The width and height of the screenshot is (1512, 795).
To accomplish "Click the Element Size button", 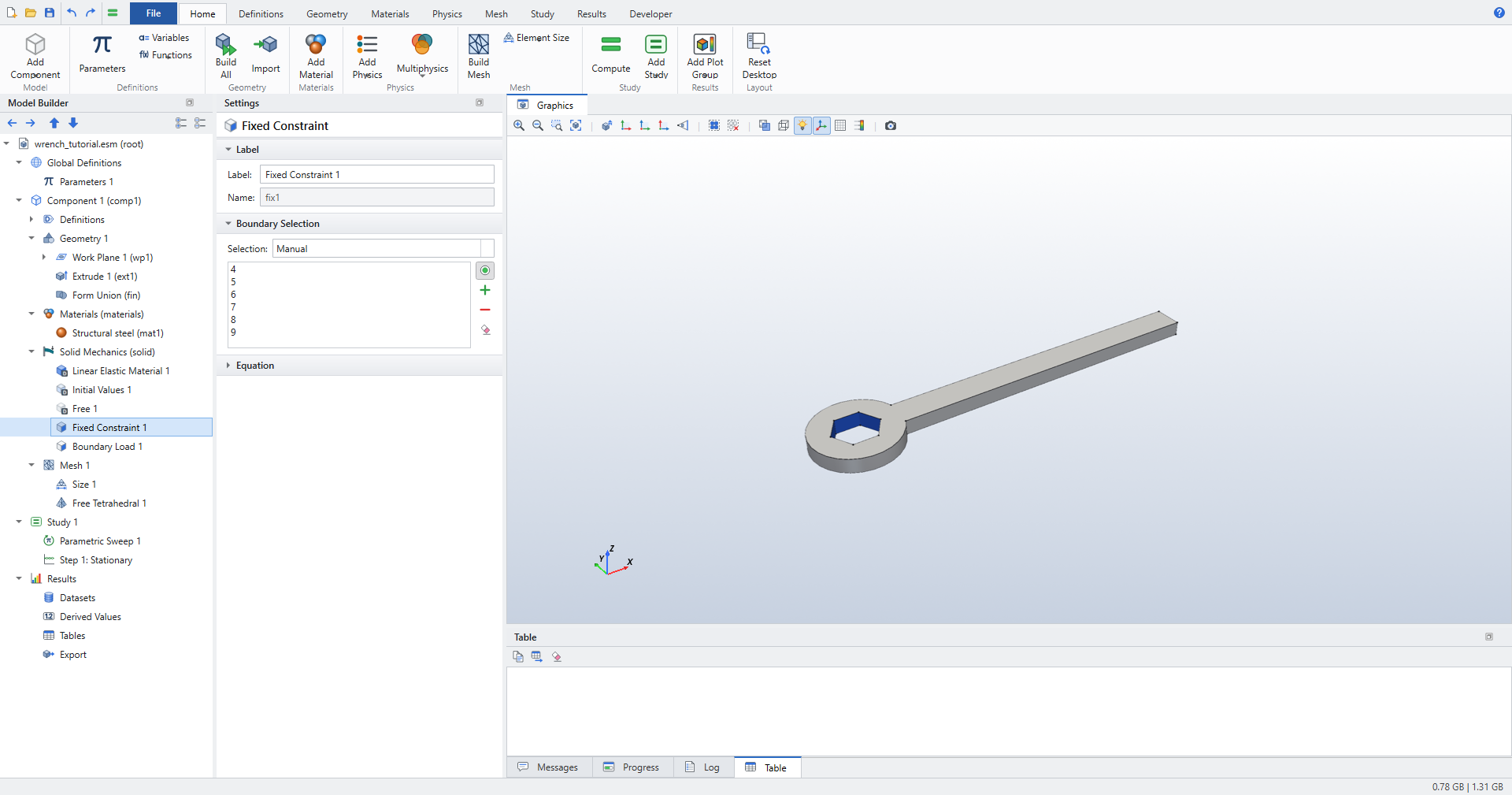I will (x=536, y=38).
